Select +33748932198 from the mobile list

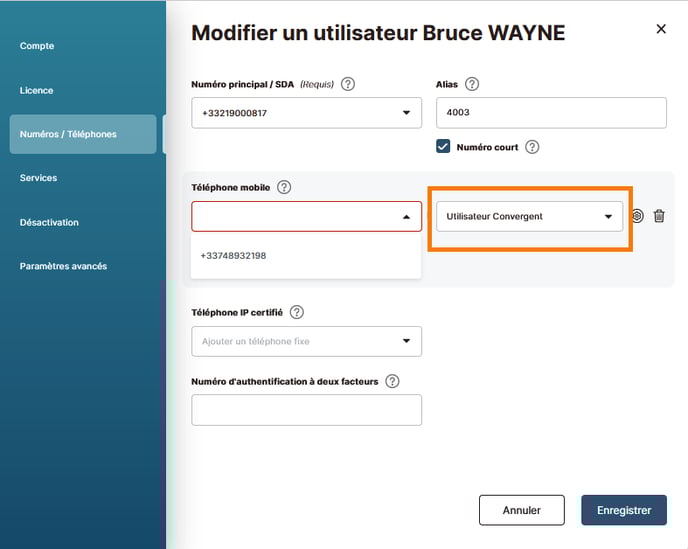[306, 256]
